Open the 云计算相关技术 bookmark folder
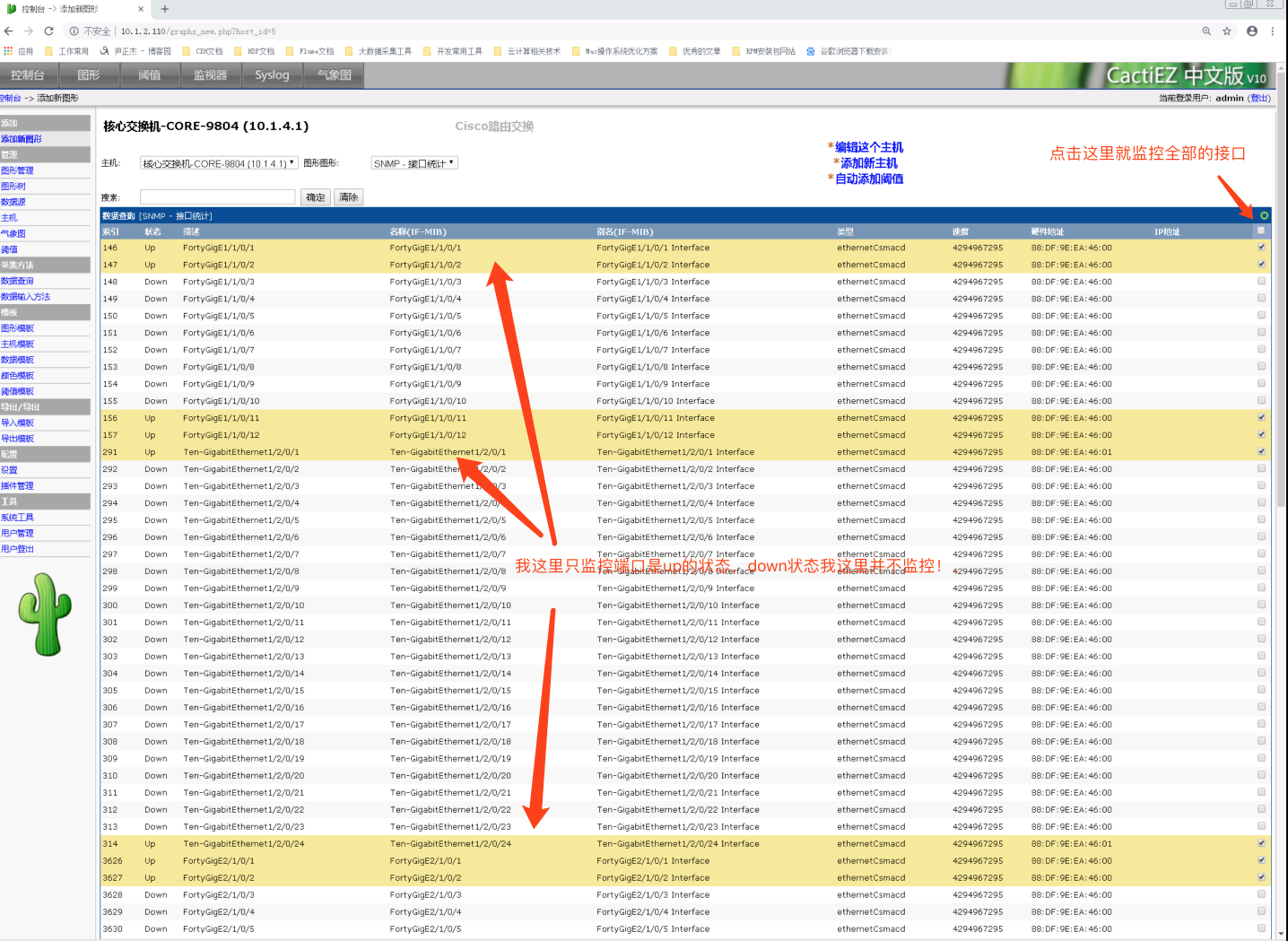1288x941 pixels. [527, 51]
